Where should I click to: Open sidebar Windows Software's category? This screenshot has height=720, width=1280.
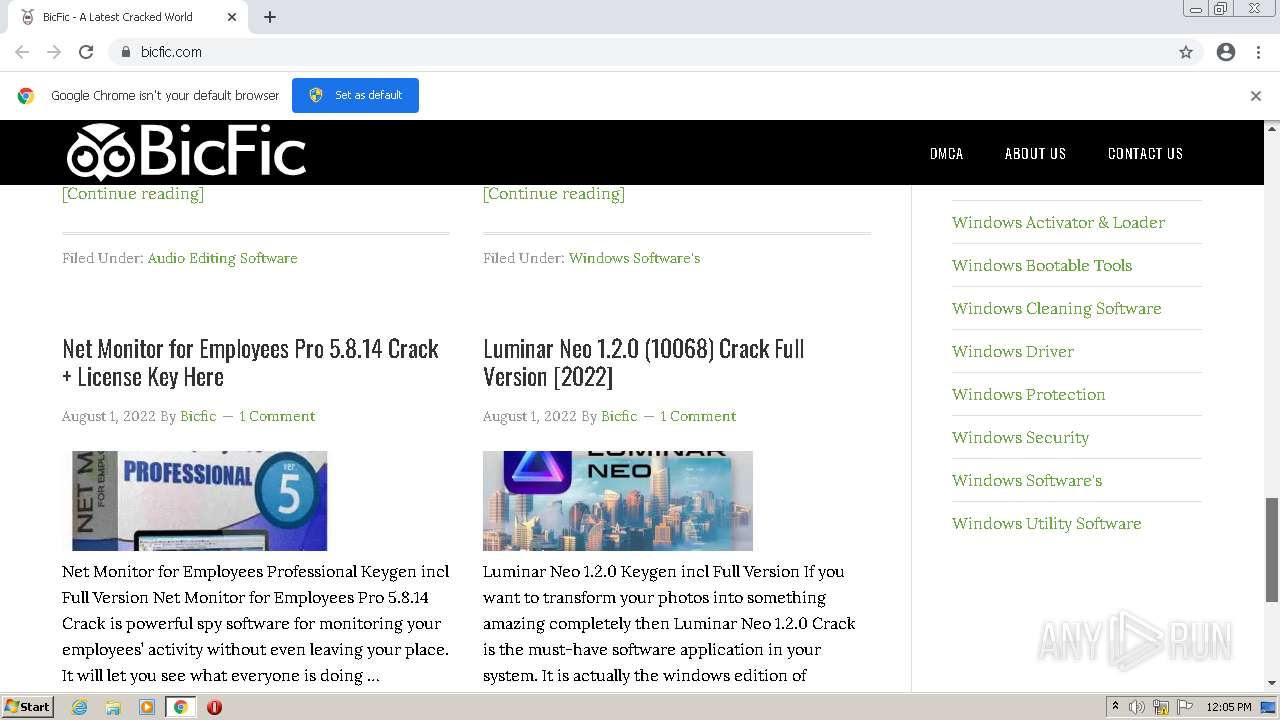point(1027,480)
